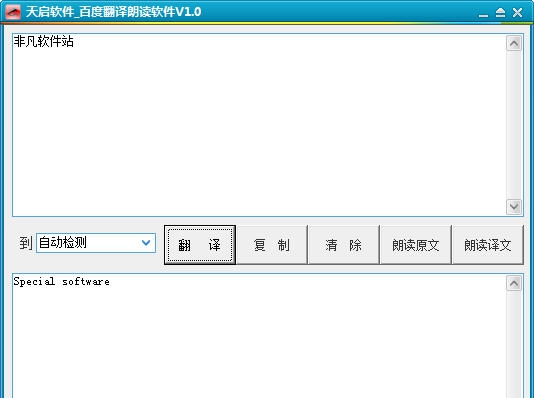
Task: Click the source box scroll up arrow
Action: pyautogui.click(x=514, y=43)
